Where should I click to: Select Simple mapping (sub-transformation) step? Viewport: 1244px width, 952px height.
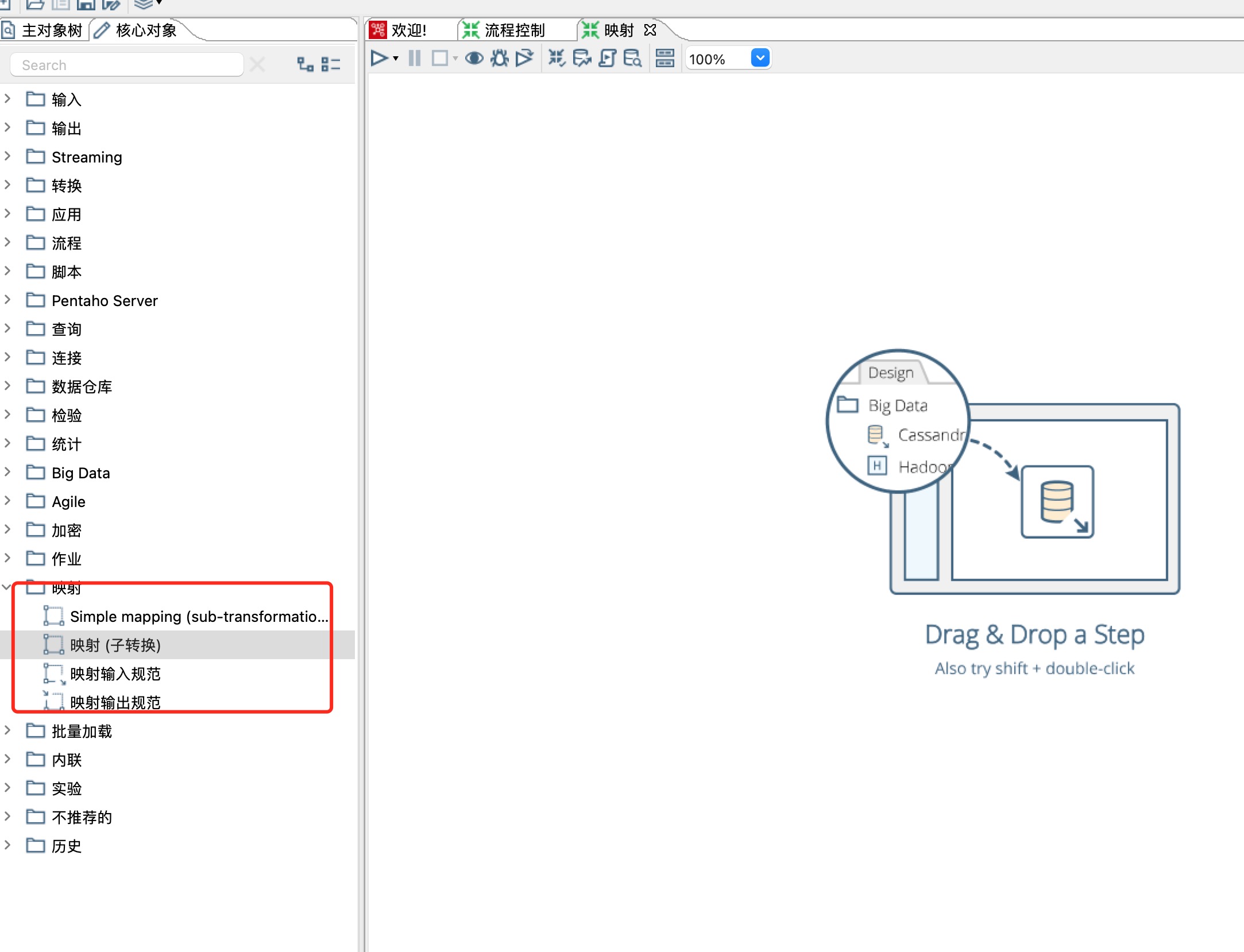tap(198, 617)
